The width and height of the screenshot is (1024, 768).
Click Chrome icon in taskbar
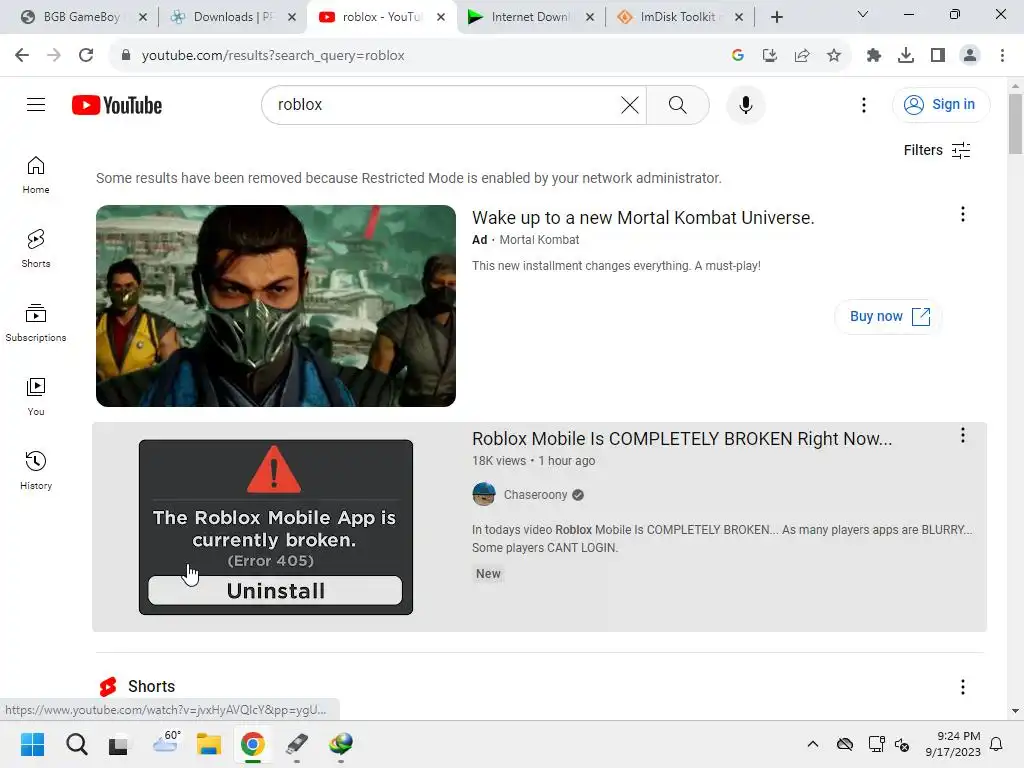click(253, 744)
